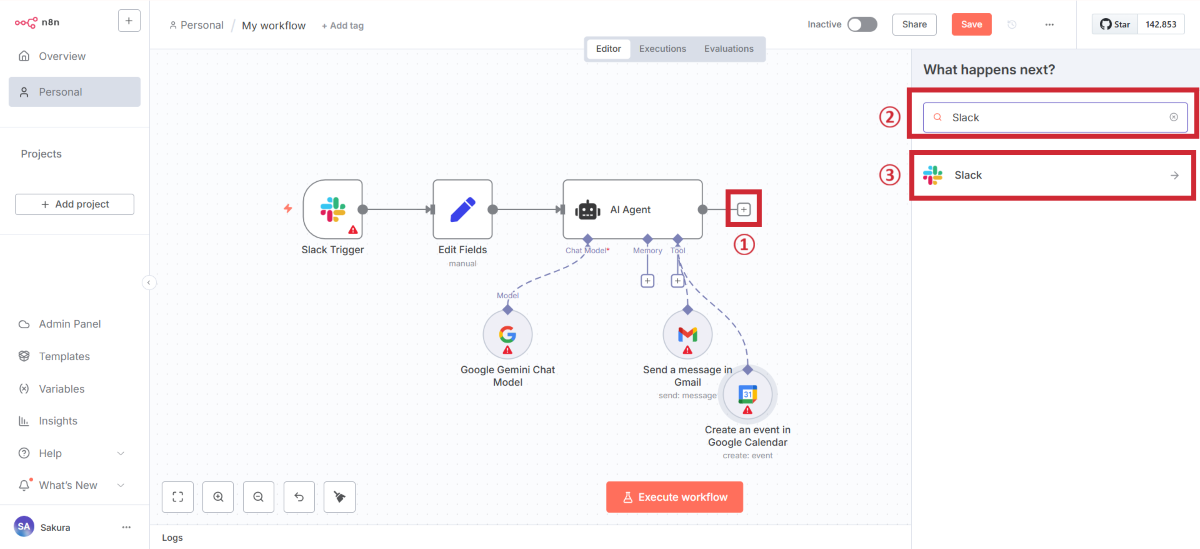Click the plus connector after AI Agent
Image resolution: width=1200 pixels, height=549 pixels.
743,210
